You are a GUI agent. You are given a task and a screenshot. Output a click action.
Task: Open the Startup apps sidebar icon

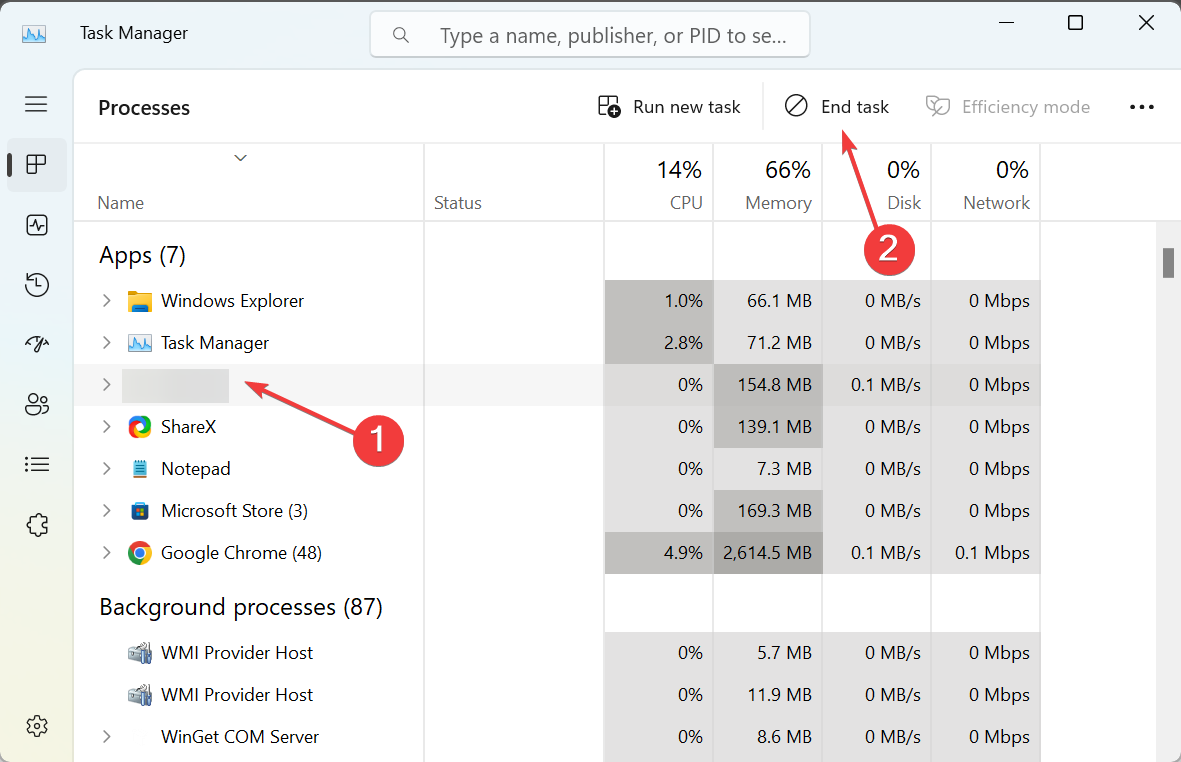point(36,344)
